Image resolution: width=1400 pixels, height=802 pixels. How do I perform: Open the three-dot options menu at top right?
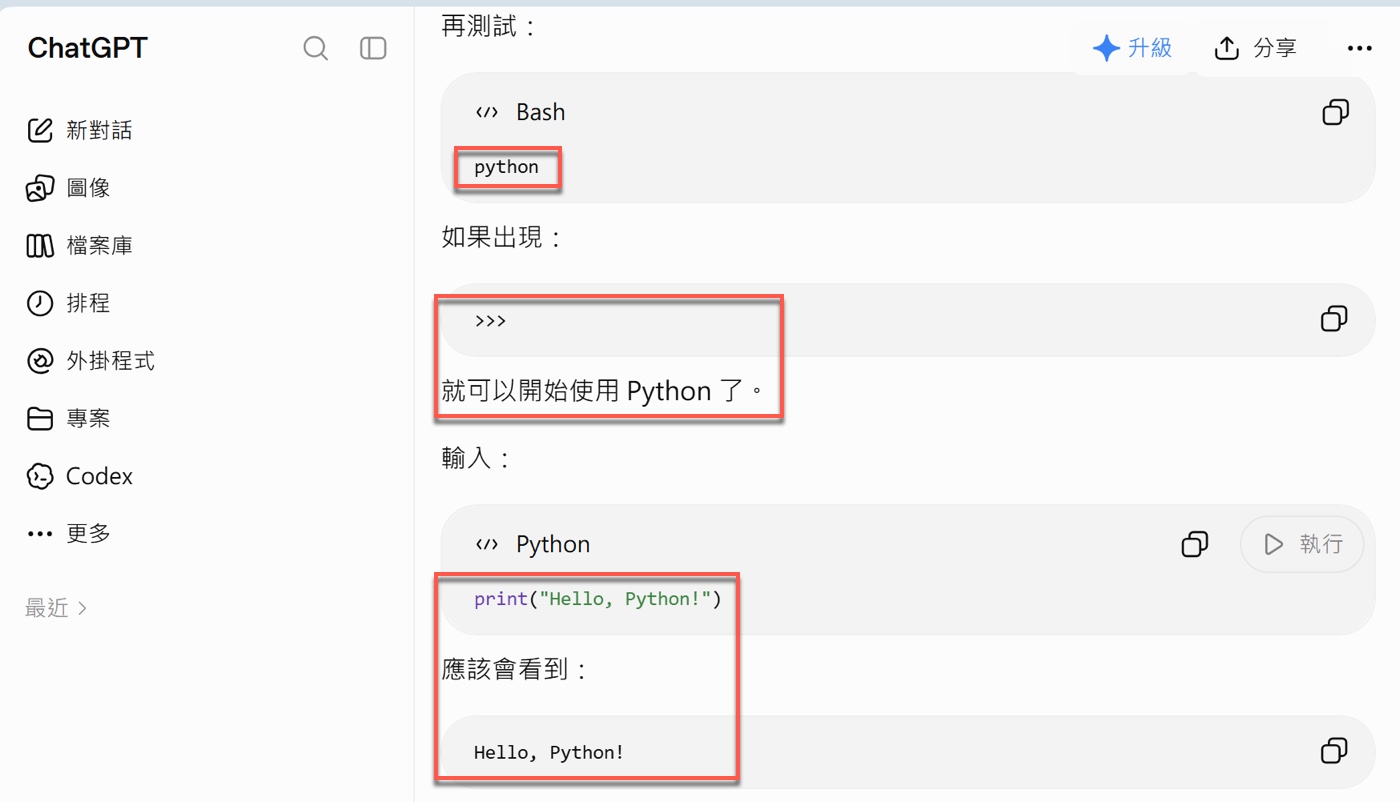pos(1359,48)
